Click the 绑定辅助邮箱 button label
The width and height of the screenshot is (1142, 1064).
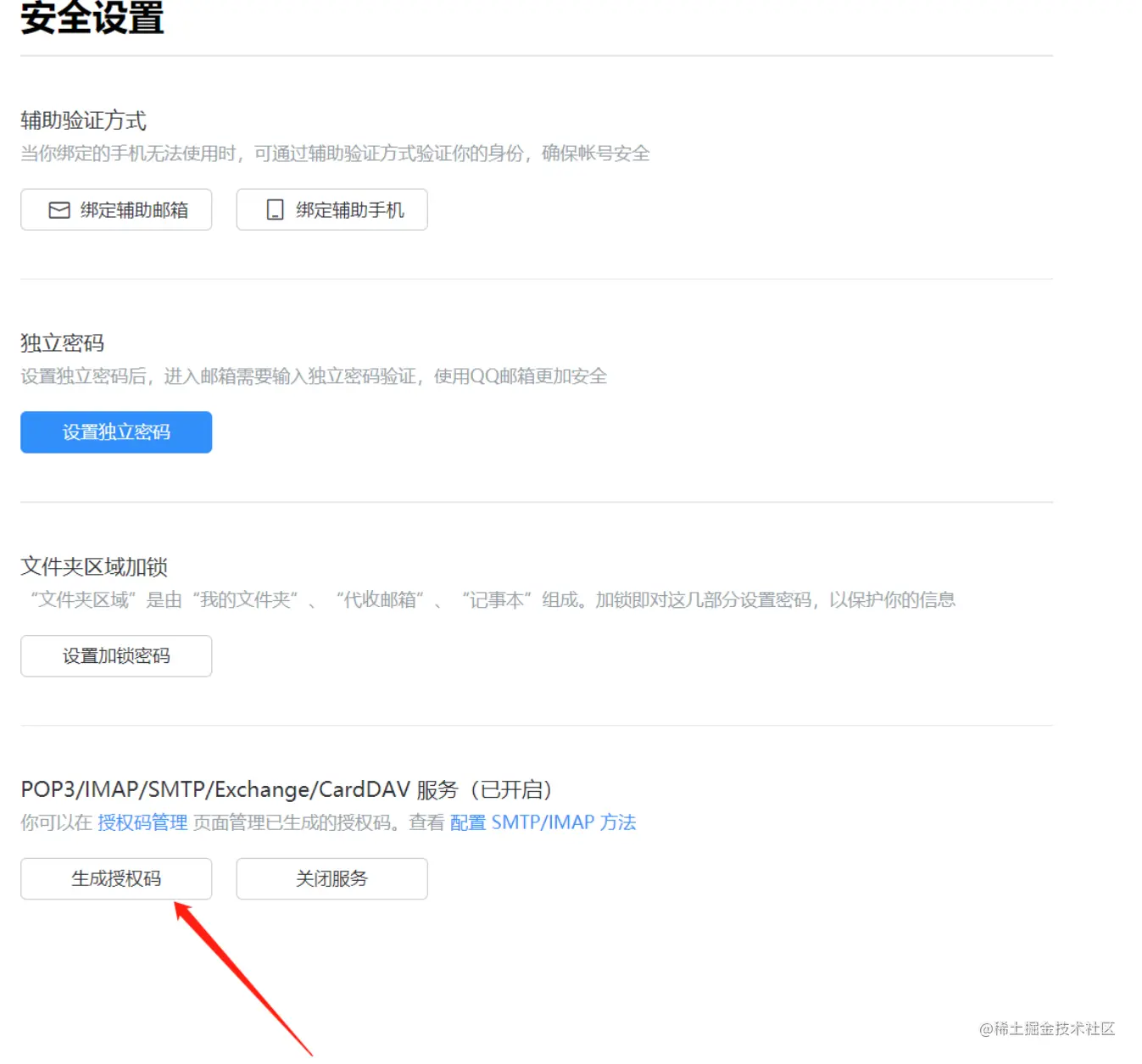134,210
